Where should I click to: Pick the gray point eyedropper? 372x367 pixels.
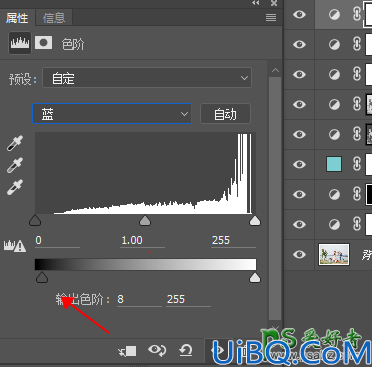(15, 165)
